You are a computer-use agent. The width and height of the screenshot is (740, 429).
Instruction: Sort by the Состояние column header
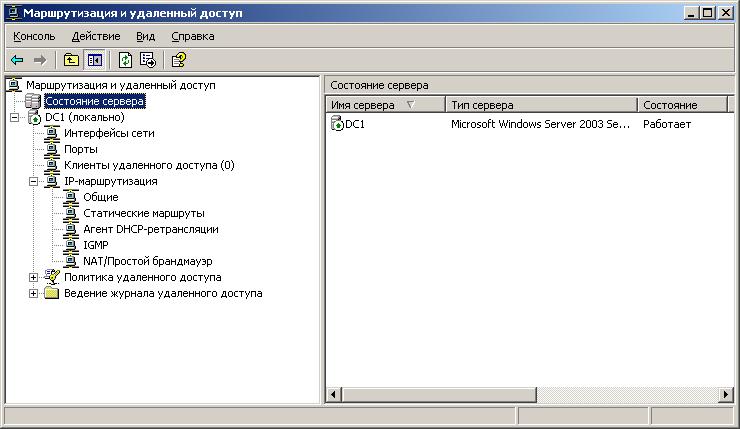[682, 105]
